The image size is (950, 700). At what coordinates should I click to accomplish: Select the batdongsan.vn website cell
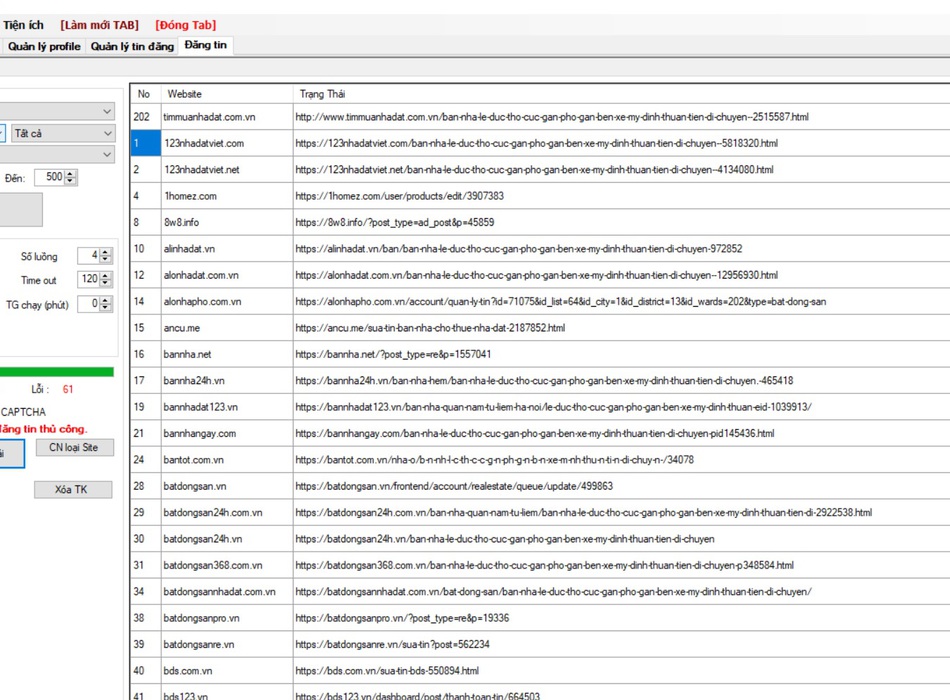(195, 486)
